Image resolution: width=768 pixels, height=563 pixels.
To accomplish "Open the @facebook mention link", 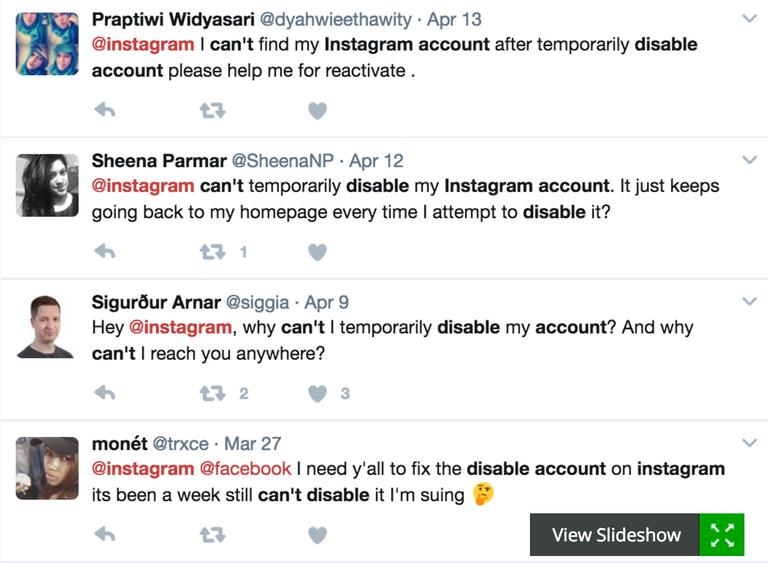I will 245,468.
